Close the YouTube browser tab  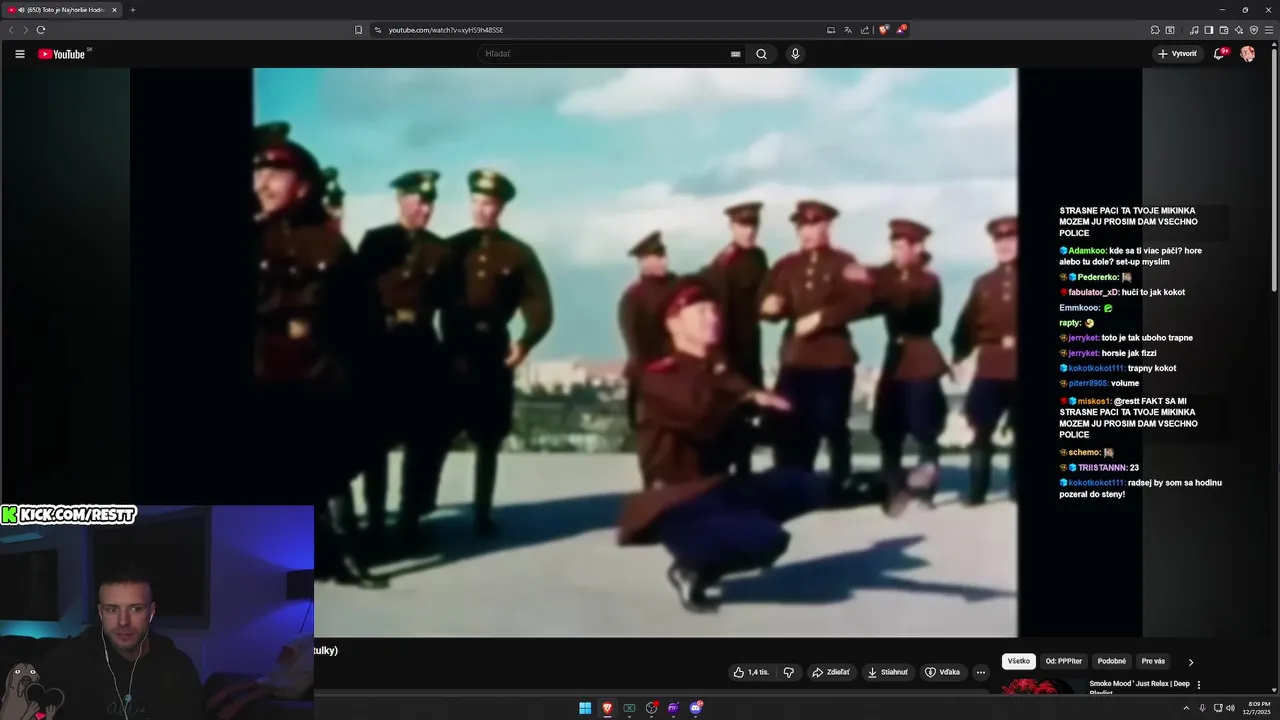click(x=114, y=10)
